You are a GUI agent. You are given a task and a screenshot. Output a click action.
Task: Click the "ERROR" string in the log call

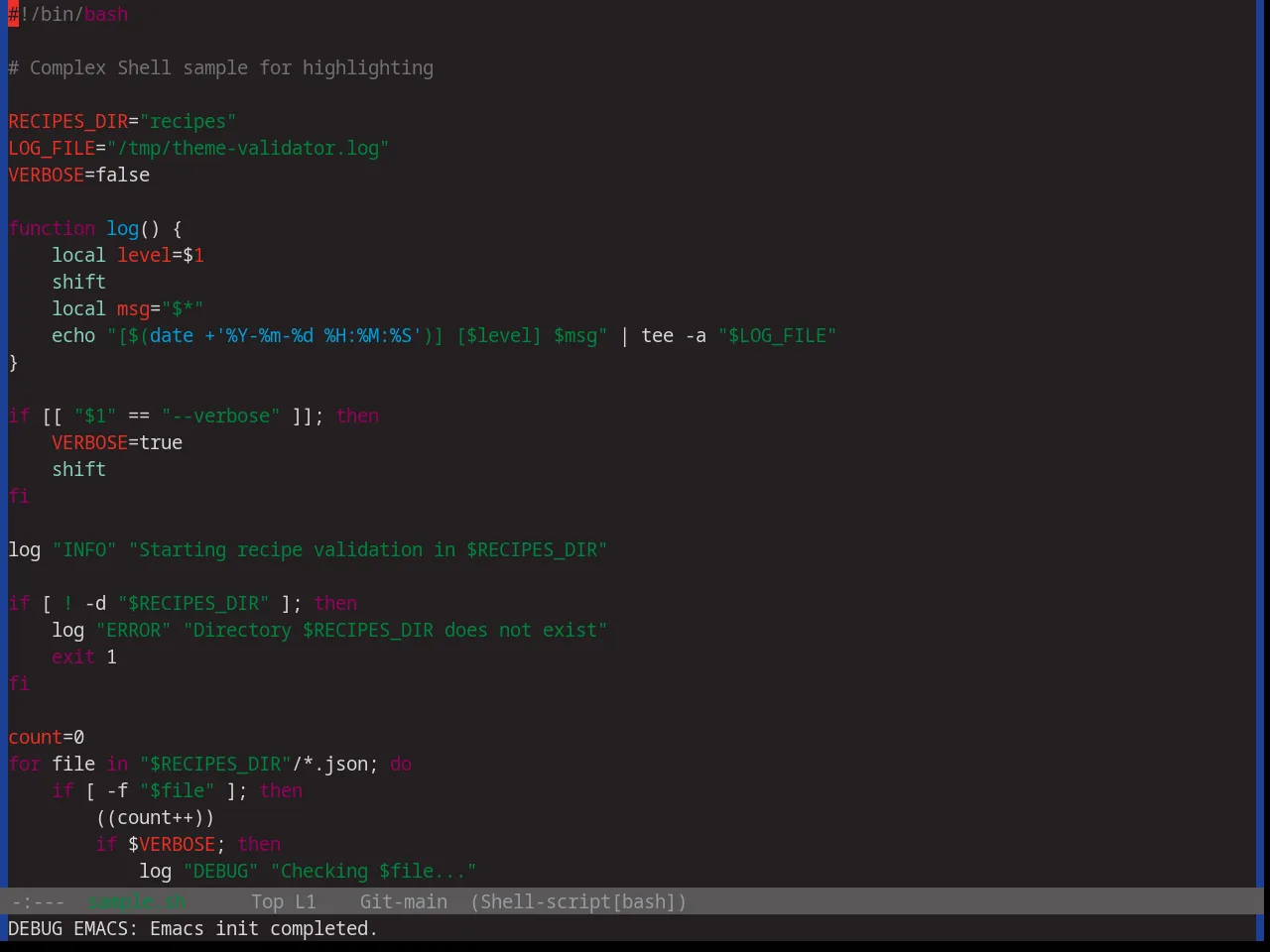[134, 630]
